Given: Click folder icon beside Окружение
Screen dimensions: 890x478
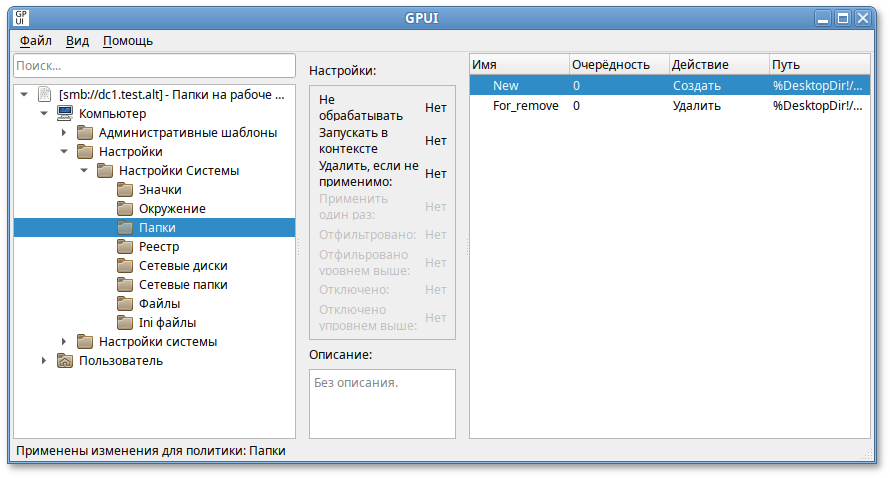Looking at the screenshot, I should tap(125, 209).
